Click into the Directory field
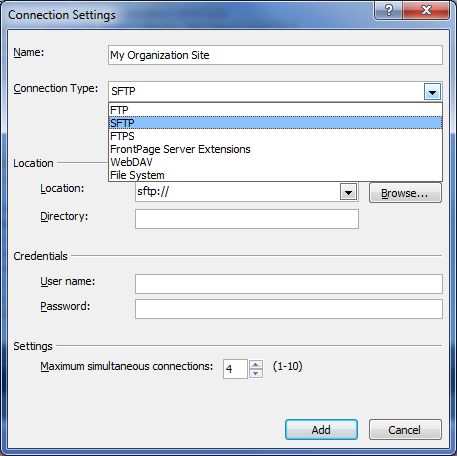Viewport: 457px width, 456px height. [247, 219]
